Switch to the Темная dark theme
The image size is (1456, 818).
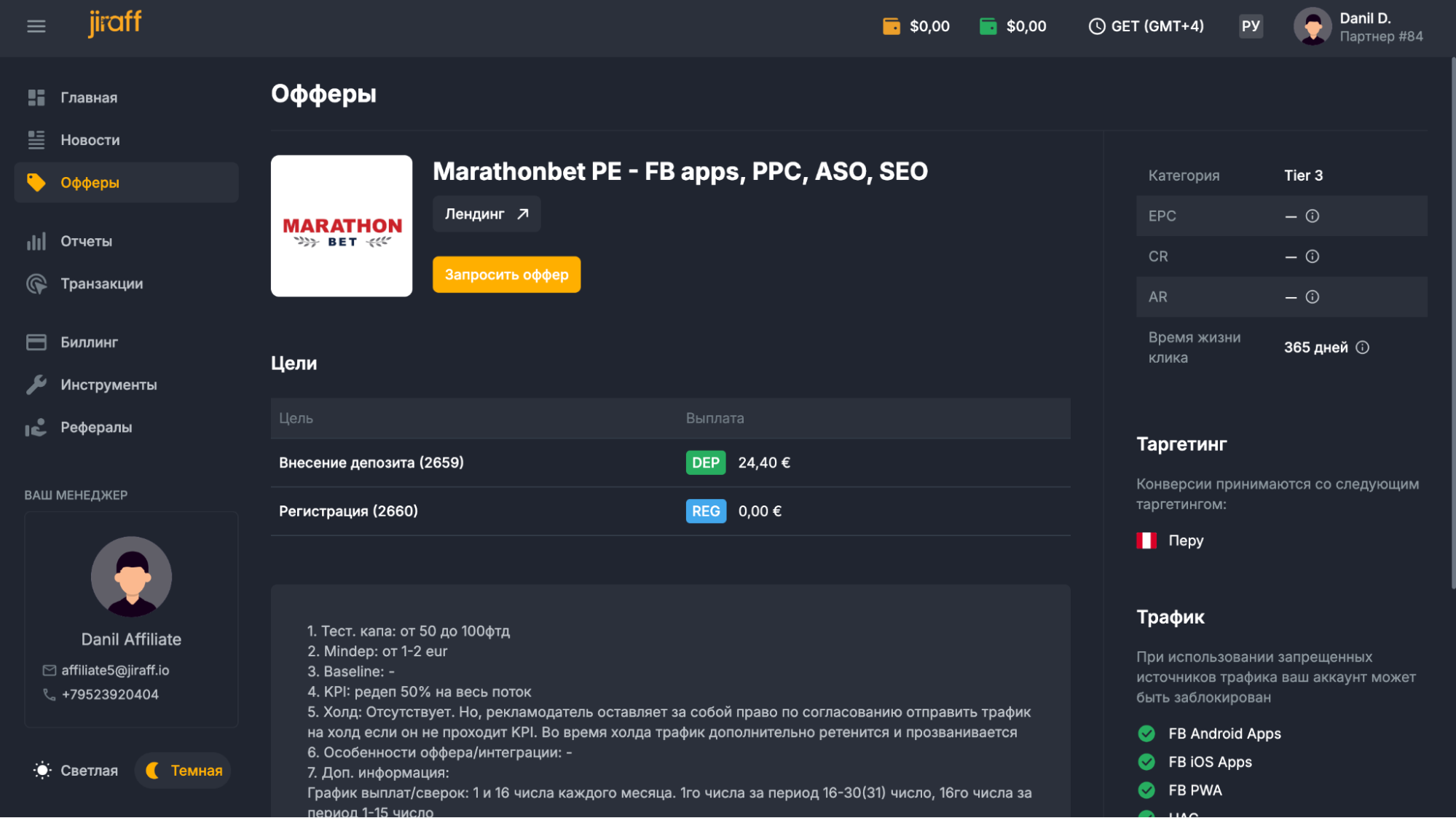coord(184,771)
